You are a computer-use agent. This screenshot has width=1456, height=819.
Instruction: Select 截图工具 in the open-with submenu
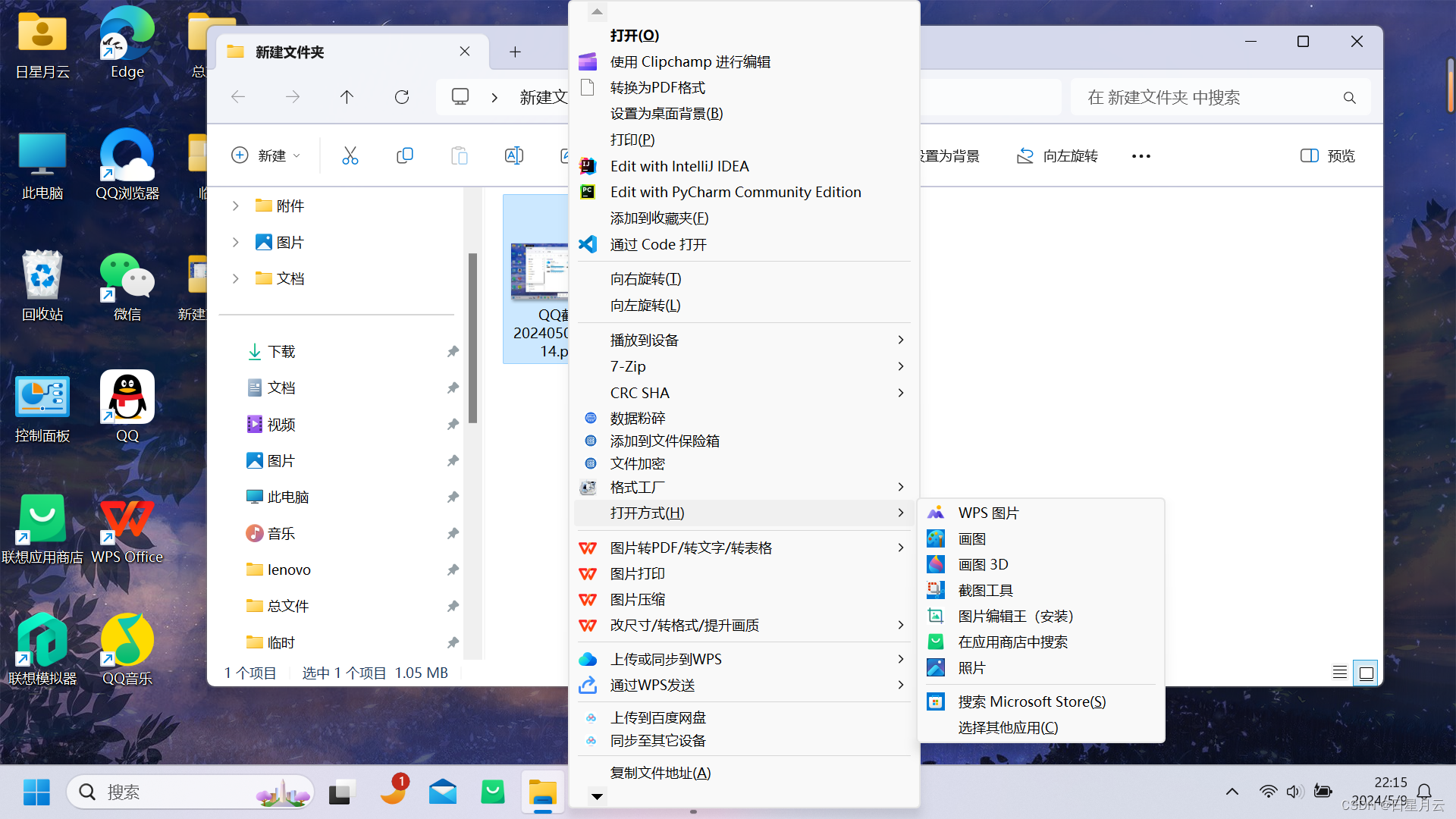pos(1040,590)
